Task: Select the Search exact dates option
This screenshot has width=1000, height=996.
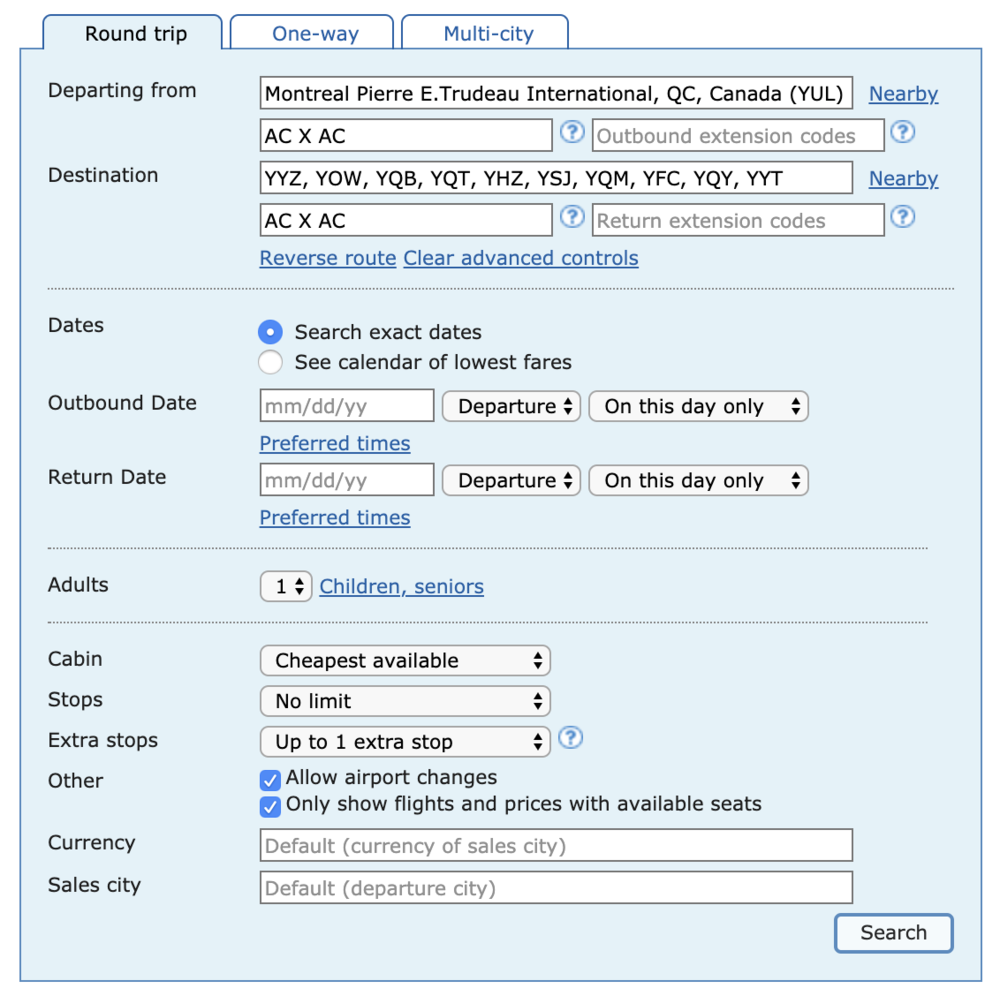Action: click(x=270, y=332)
